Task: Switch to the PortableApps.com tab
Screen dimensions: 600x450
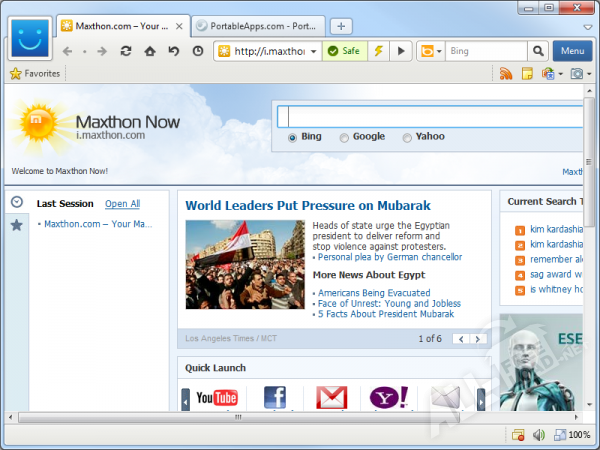Action: coord(255,26)
